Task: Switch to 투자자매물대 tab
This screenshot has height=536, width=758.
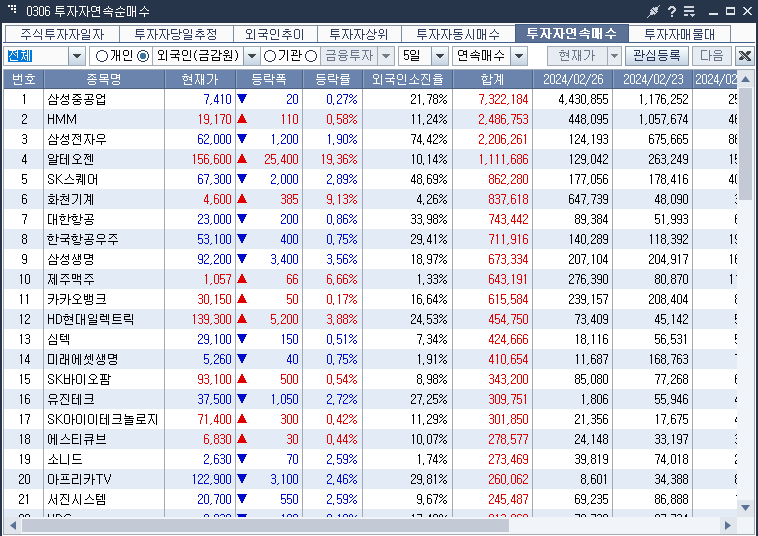Action: pyautogui.click(x=679, y=34)
